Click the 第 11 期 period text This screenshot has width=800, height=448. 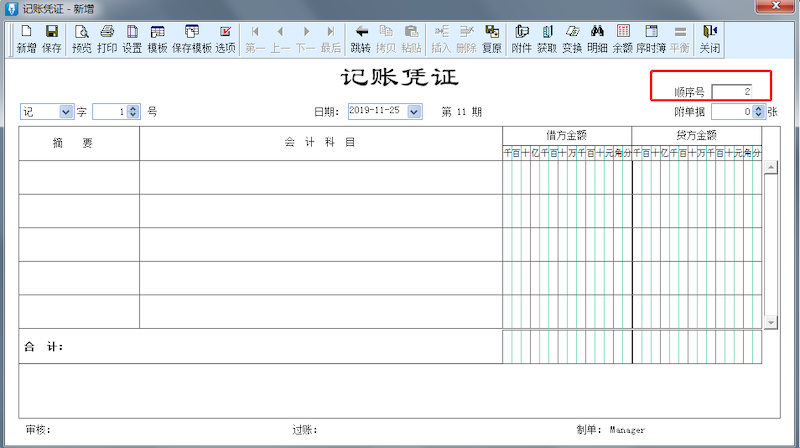[461, 112]
